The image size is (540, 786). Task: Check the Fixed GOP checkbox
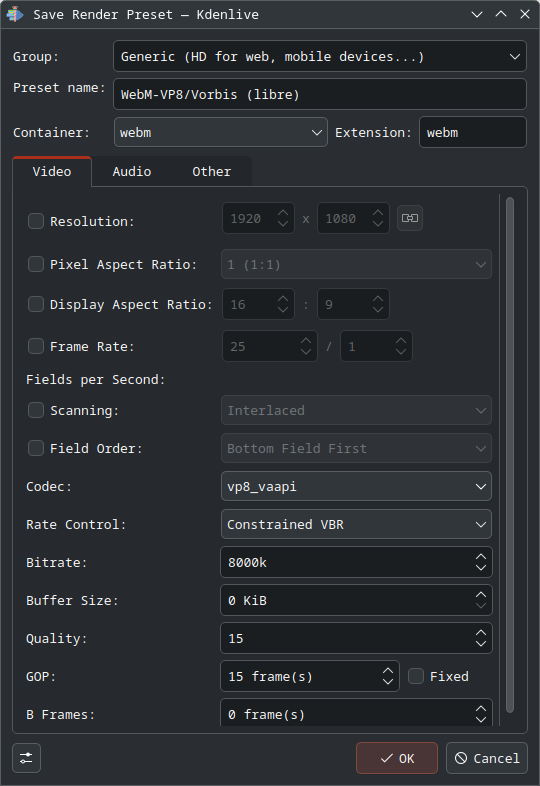tap(416, 676)
